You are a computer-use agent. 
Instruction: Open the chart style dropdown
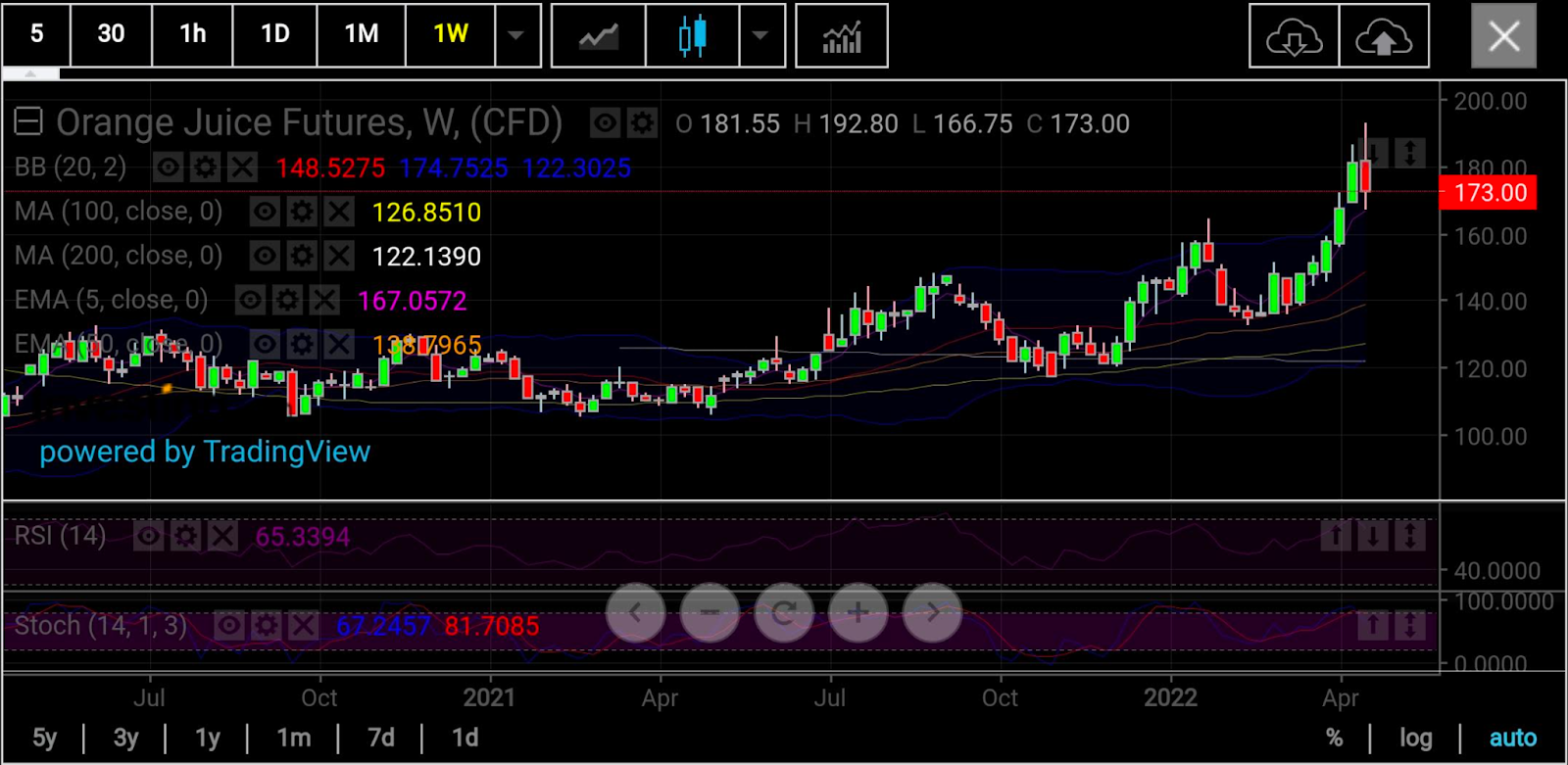point(760,35)
